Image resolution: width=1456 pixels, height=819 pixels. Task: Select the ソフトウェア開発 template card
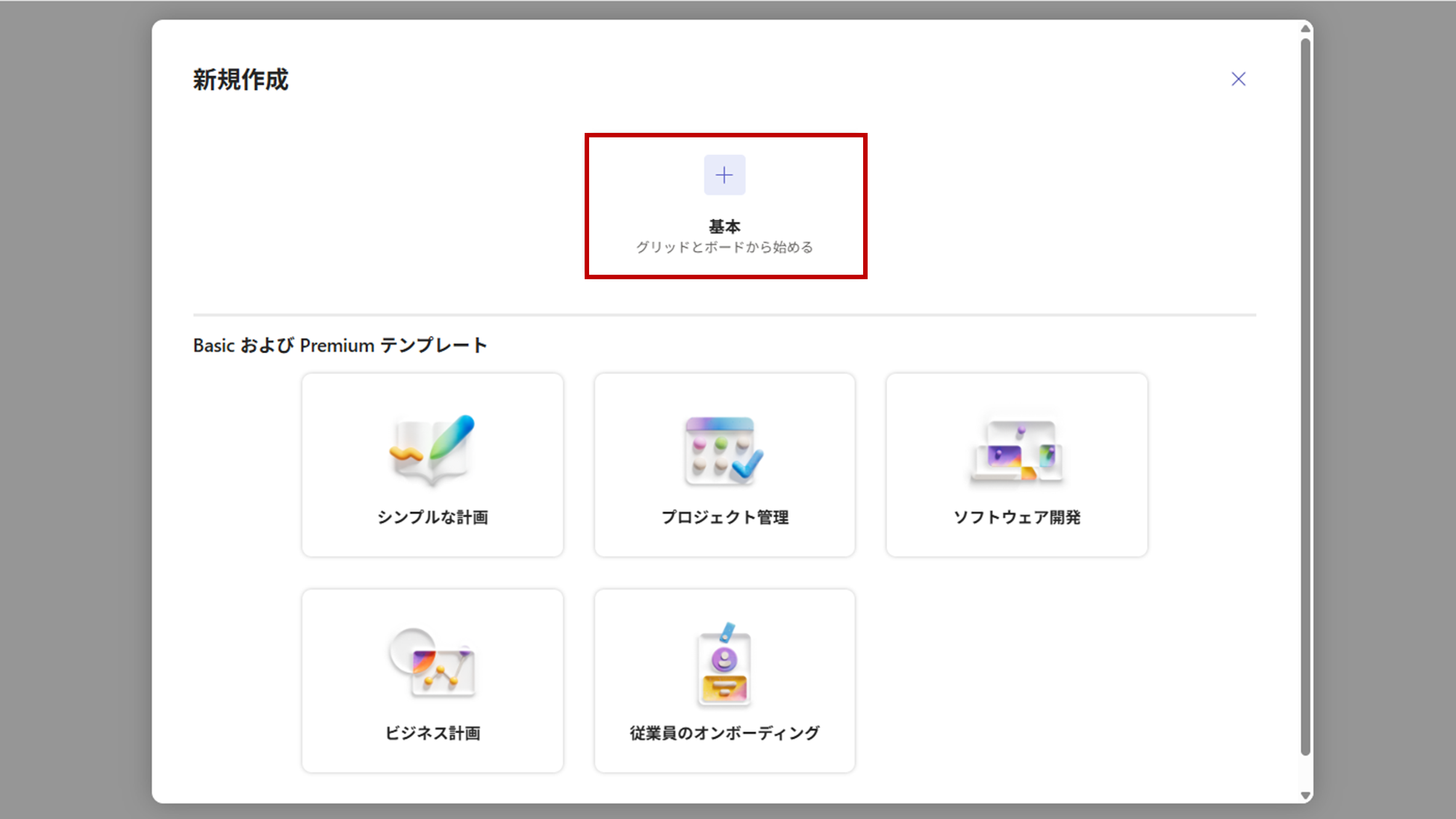click(1016, 464)
